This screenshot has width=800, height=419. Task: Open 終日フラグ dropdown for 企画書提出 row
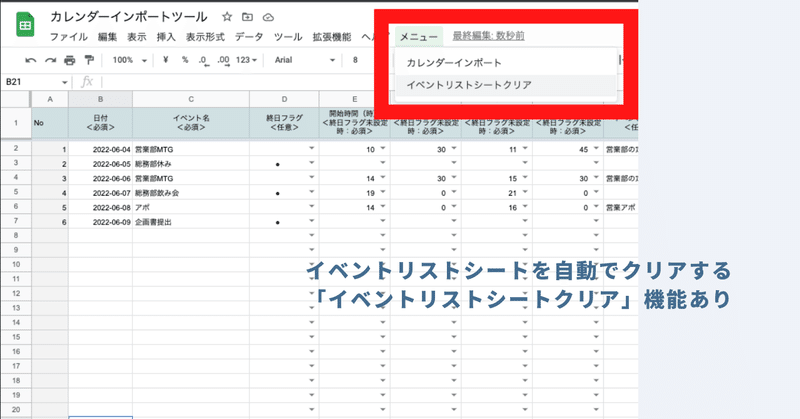tap(311, 221)
